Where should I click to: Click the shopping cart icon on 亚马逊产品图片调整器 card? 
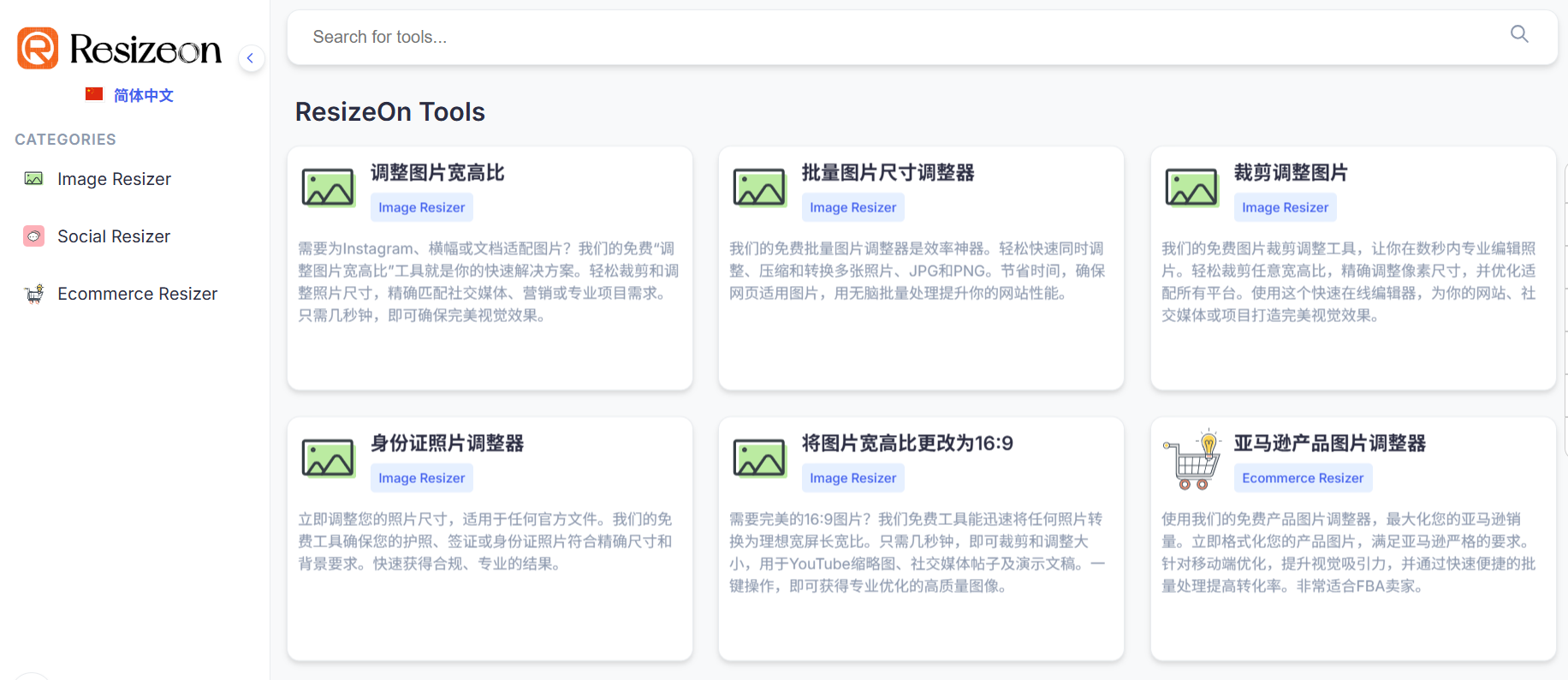[1192, 460]
